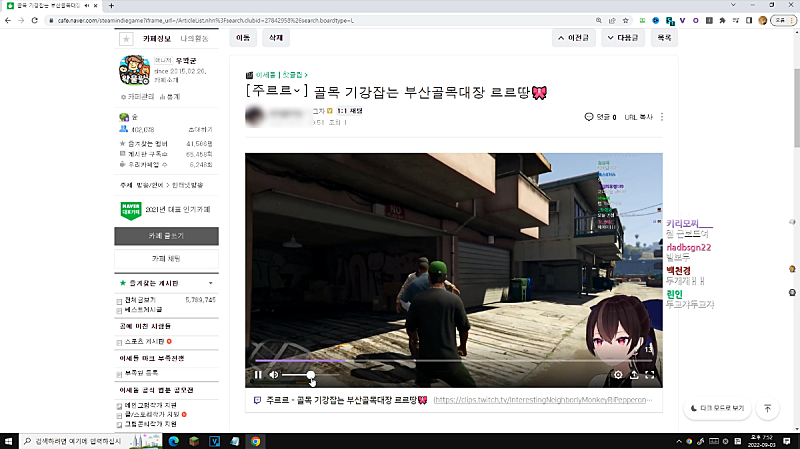This screenshot has height=449, width=800.
Task: Open the Windows Start menu
Action: click(x=8, y=441)
